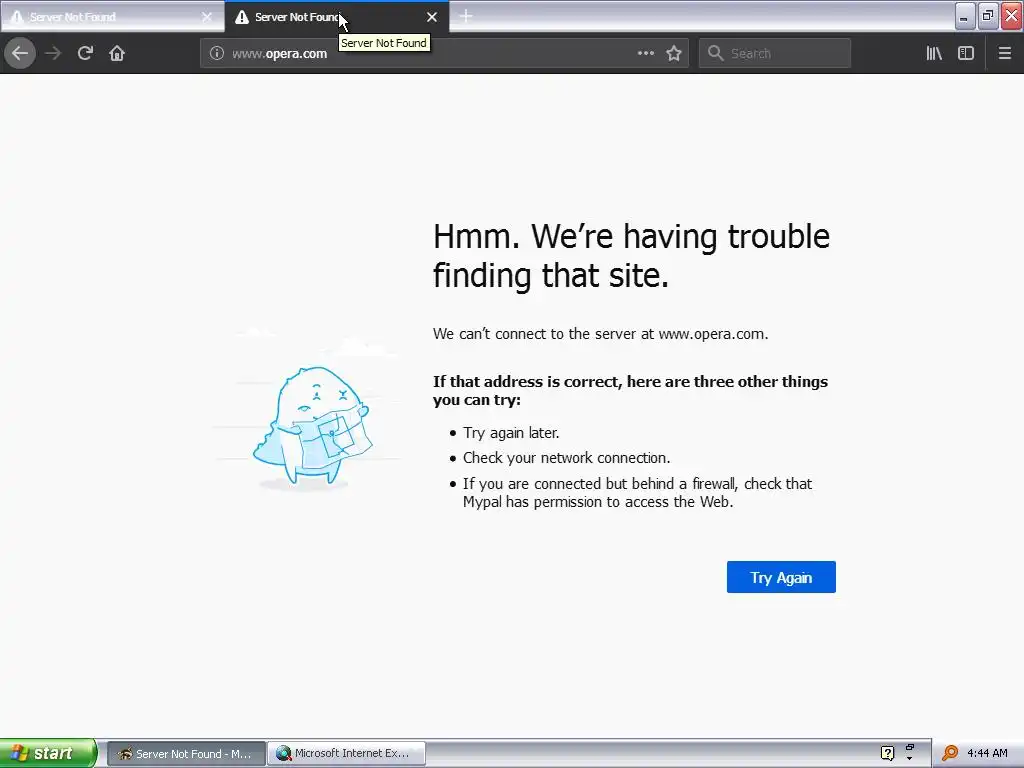Restore down the browser window
This screenshot has height=768, width=1024.
click(x=988, y=15)
